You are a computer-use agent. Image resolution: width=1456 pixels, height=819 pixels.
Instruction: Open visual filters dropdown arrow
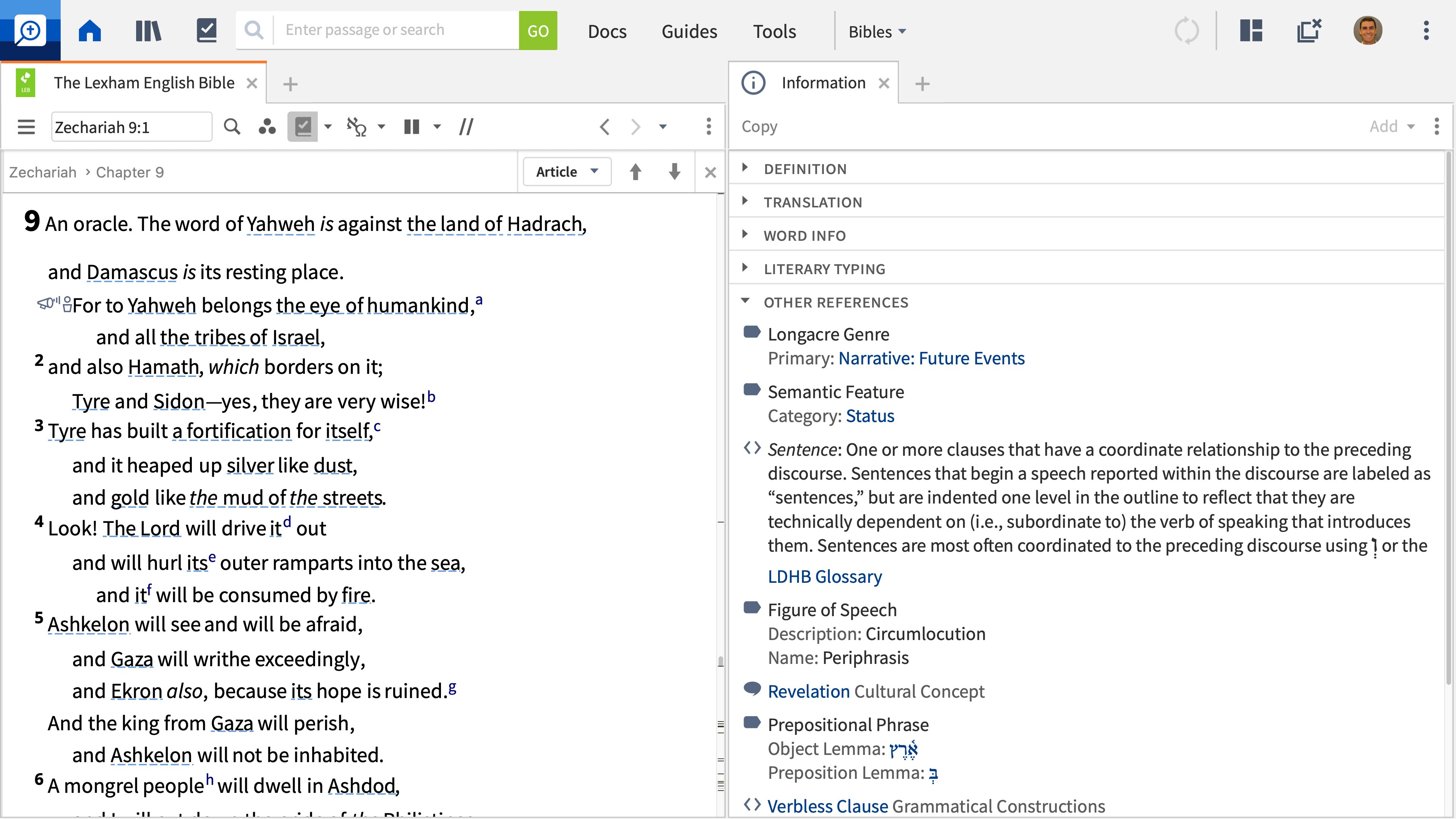[328, 127]
